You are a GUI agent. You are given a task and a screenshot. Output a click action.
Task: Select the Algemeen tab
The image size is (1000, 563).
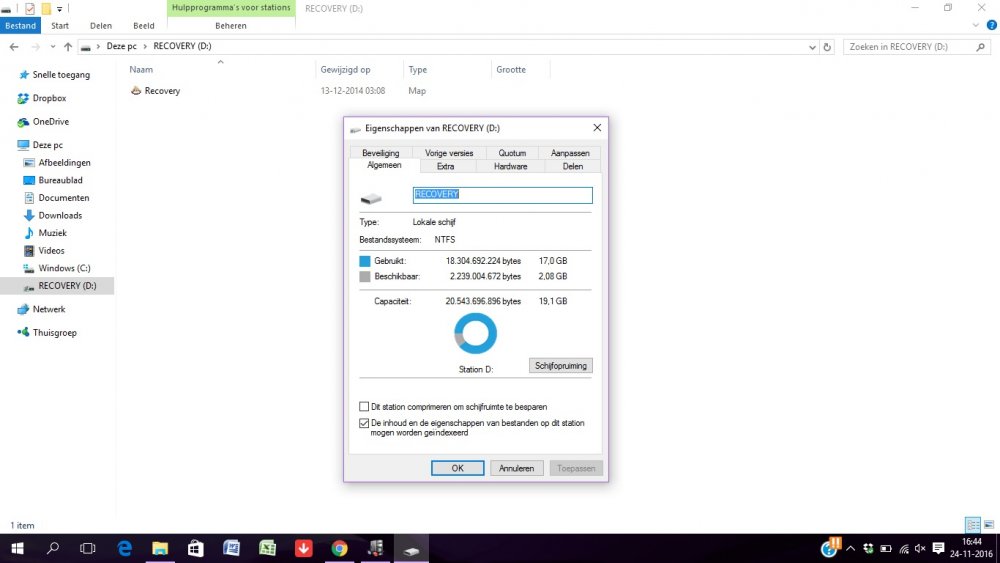384,165
